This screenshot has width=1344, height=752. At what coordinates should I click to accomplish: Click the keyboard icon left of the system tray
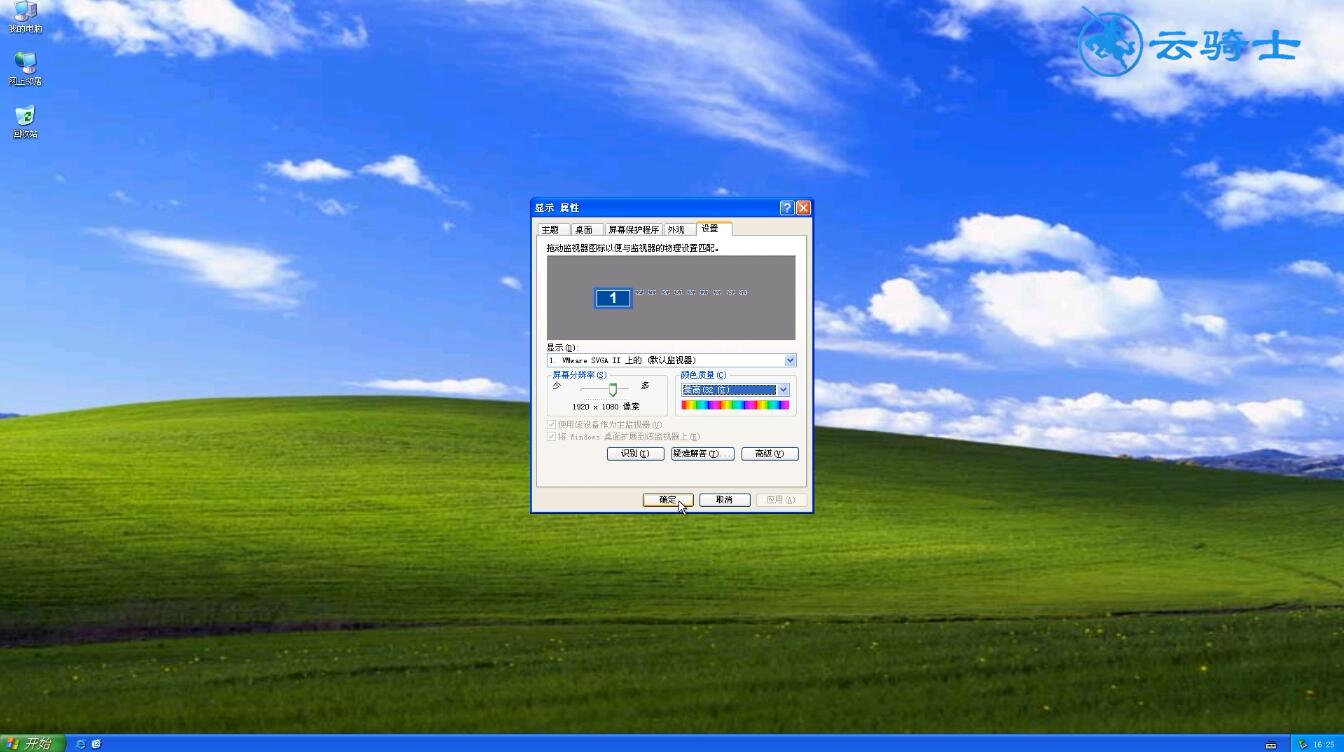pyautogui.click(x=1271, y=744)
